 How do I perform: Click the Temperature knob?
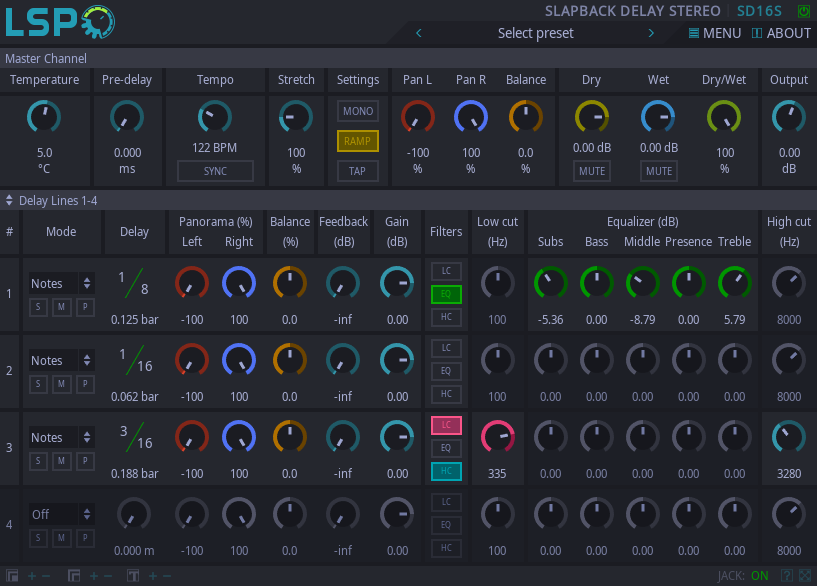click(44, 118)
